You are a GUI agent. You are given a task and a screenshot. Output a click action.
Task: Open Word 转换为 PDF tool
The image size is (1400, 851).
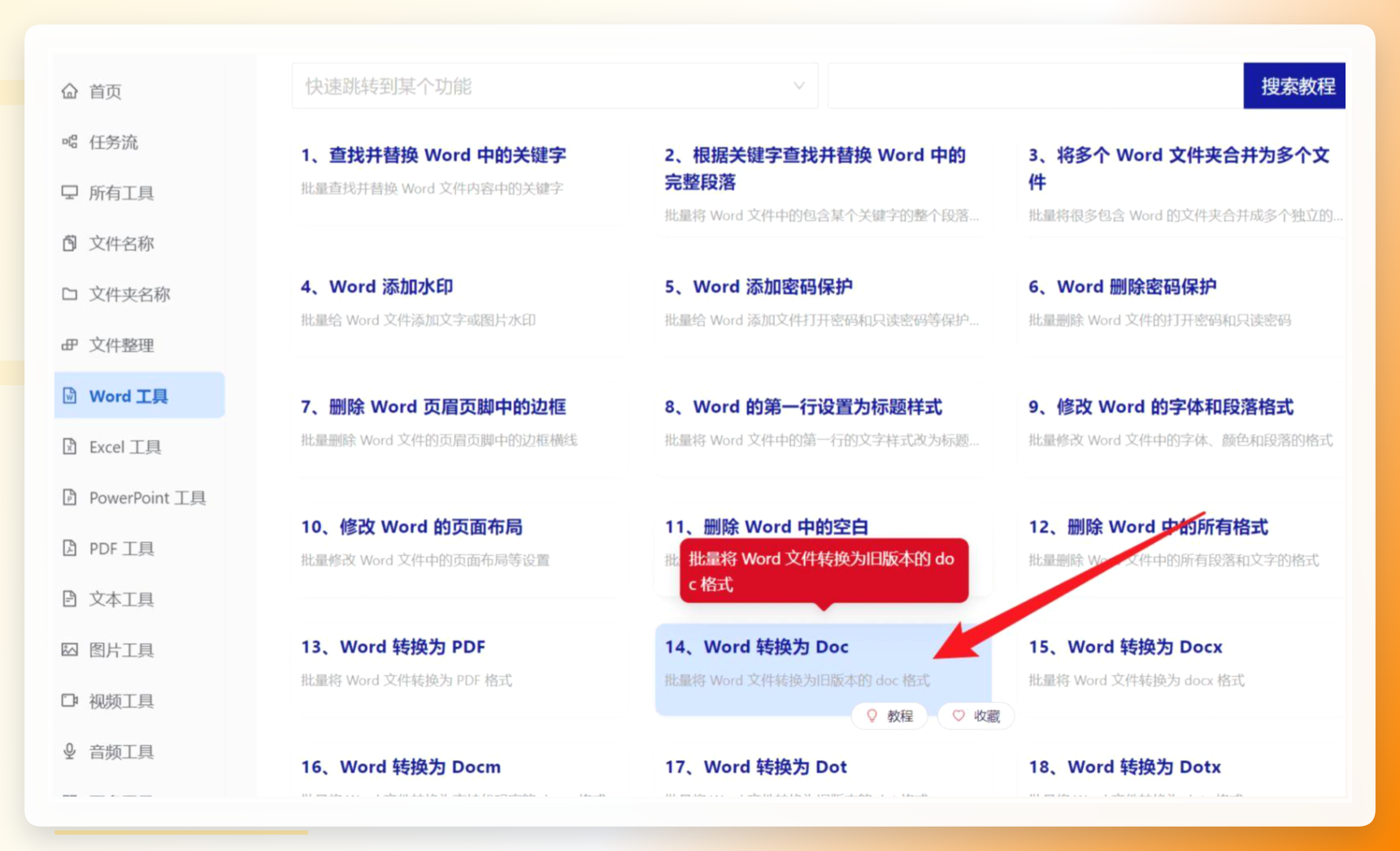pos(393,647)
